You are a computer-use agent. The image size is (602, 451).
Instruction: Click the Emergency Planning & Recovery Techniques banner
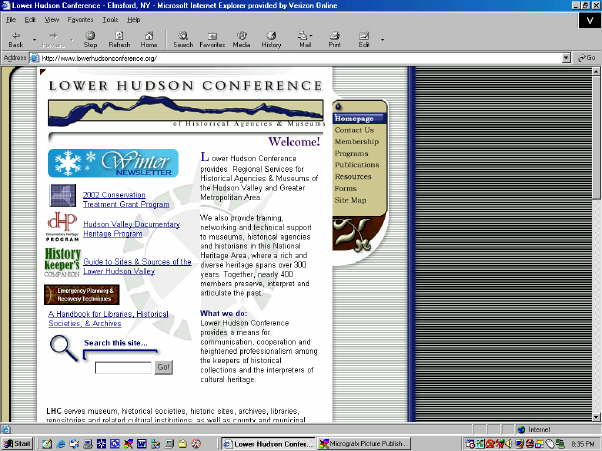point(82,294)
